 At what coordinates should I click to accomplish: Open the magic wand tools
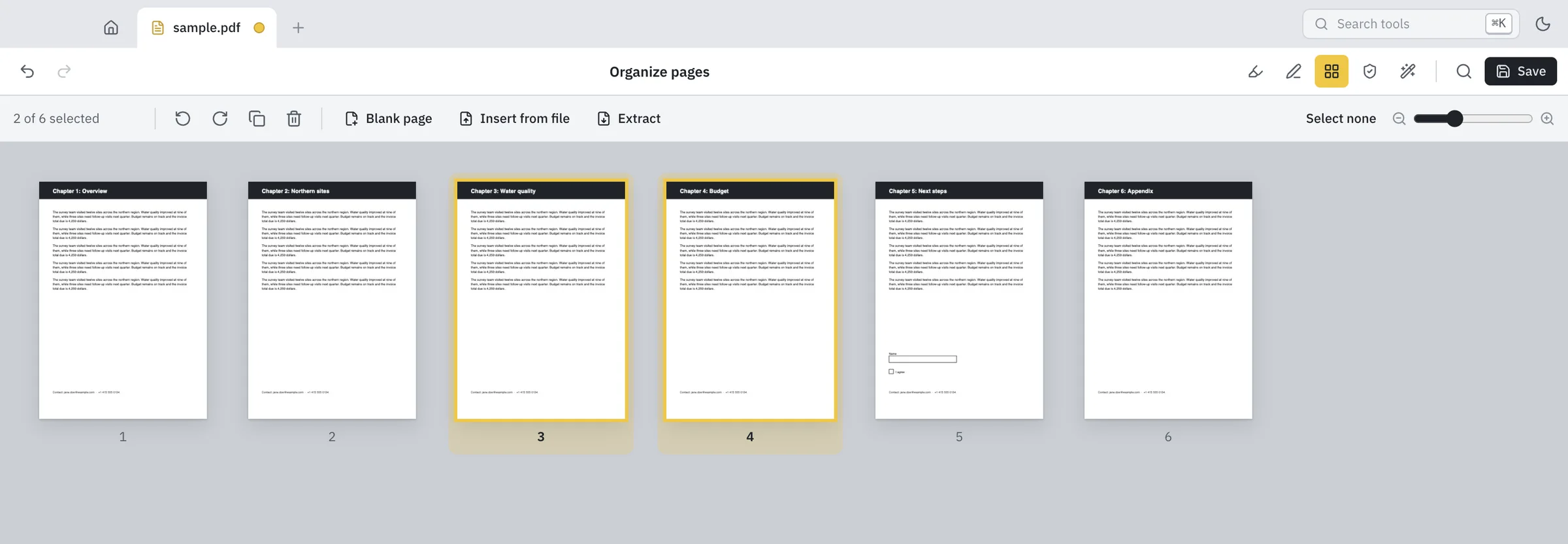pos(1408,71)
